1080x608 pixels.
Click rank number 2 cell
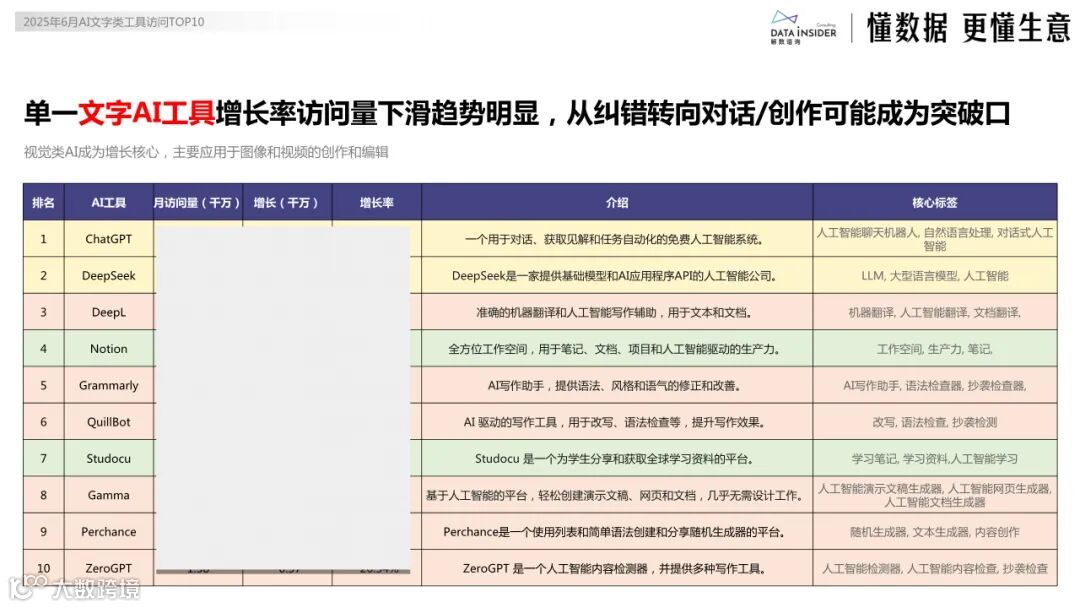pyautogui.click(x=43, y=275)
